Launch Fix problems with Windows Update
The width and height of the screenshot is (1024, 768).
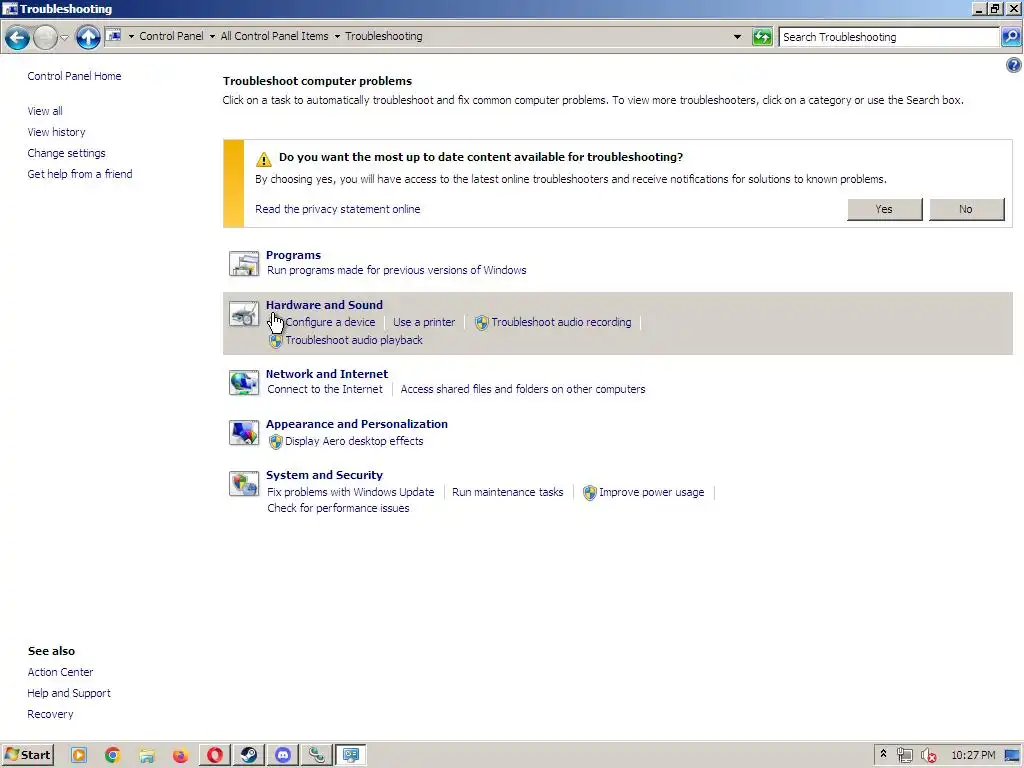351,492
